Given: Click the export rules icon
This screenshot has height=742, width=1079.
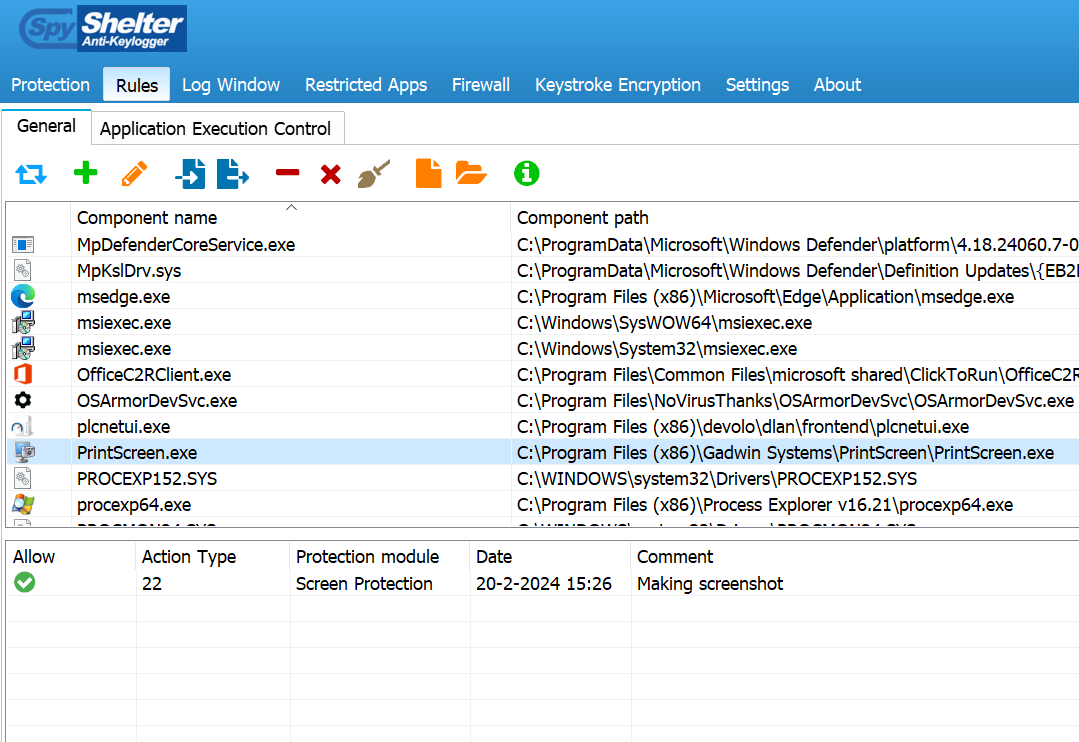Looking at the screenshot, I should coord(233,174).
